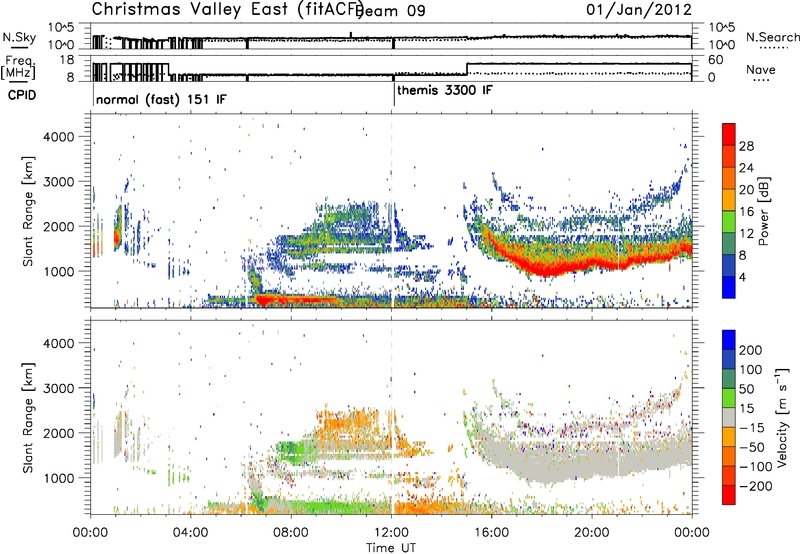Viewport: 800px width, 554px height.
Task: Click the 'Time UT' axis label
Action: [x=391, y=547]
